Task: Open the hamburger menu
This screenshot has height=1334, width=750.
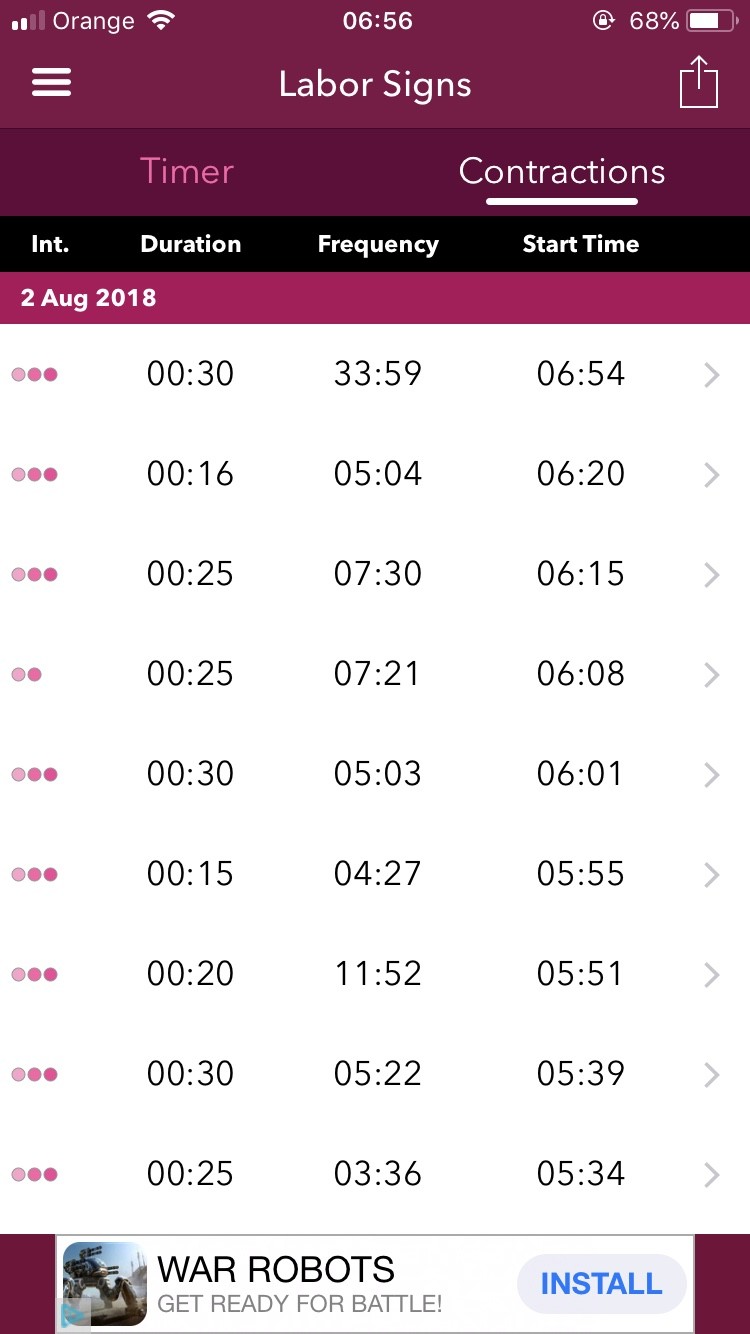Action: (51, 83)
